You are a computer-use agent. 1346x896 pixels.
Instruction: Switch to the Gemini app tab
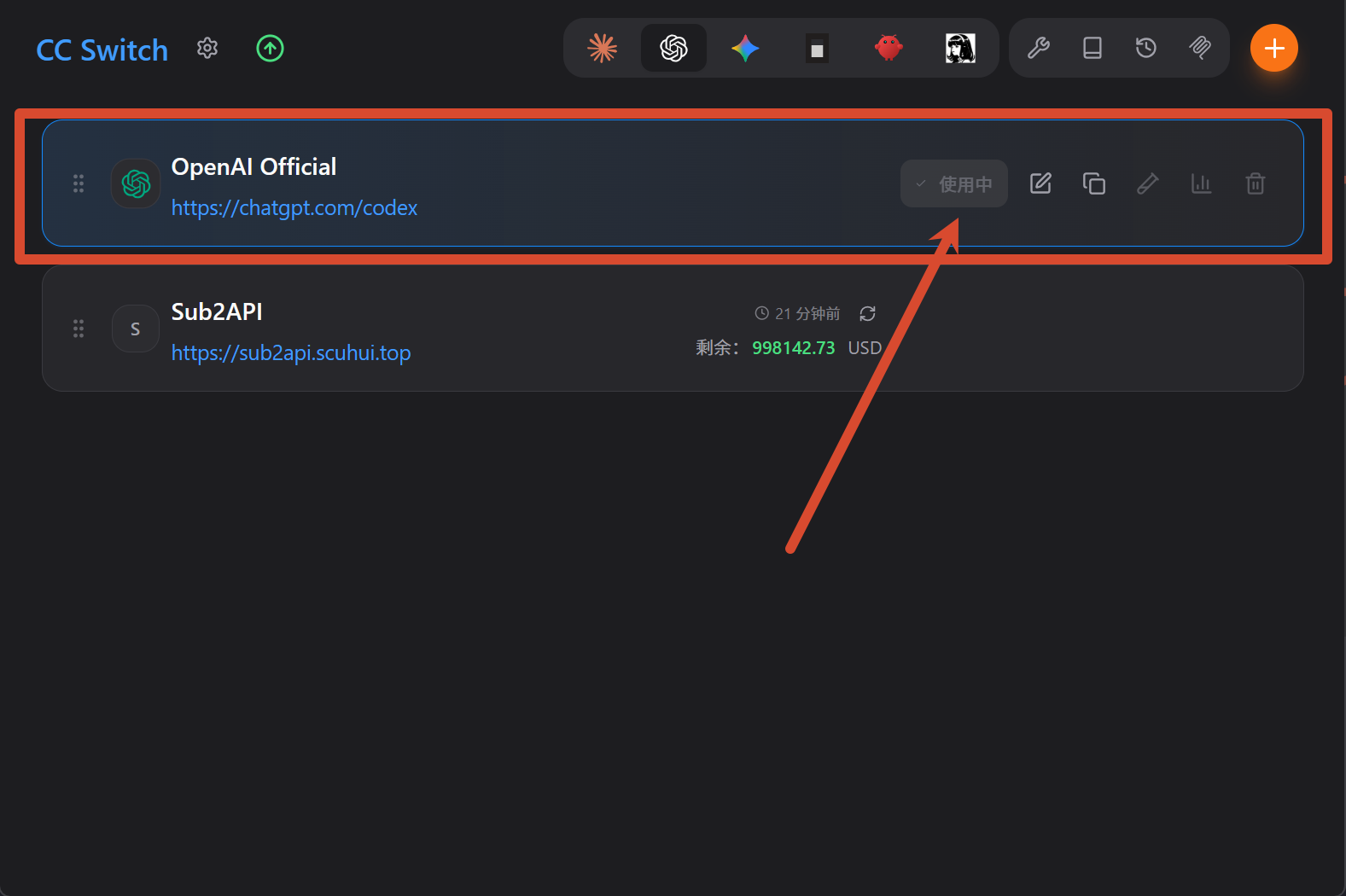[745, 48]
